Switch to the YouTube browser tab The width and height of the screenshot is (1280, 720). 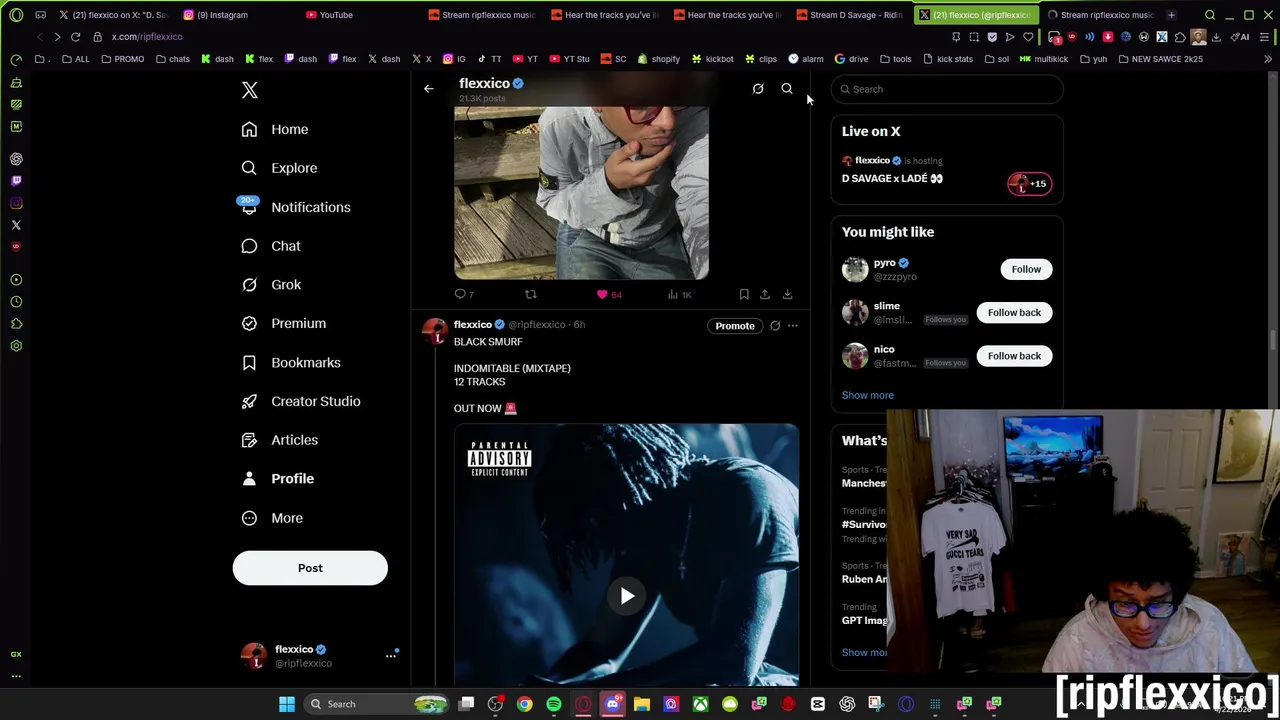pyautogui.click(x=335, y=15)
